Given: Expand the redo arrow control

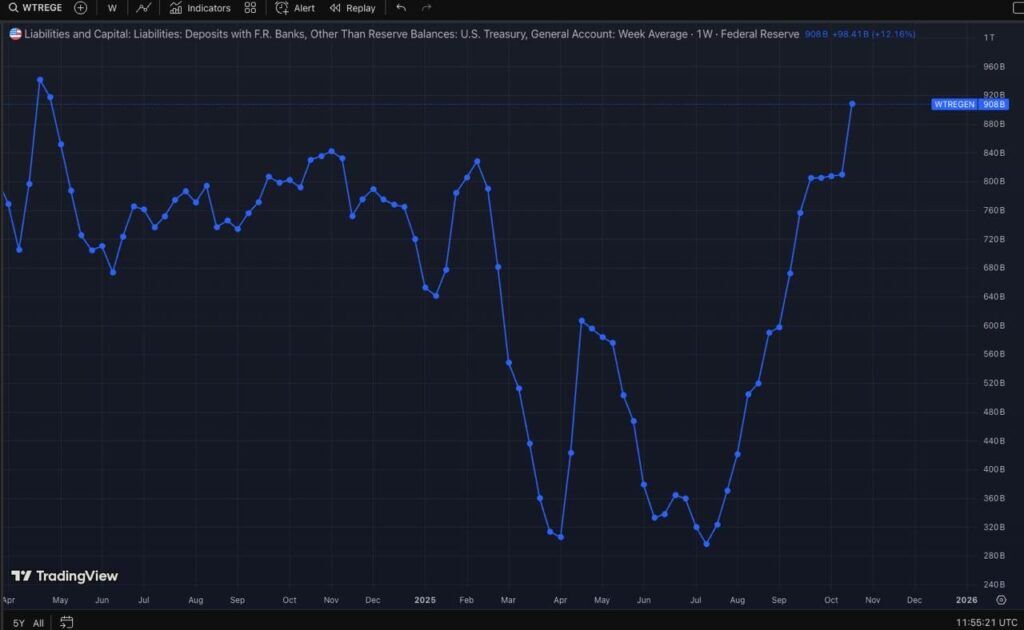Looking at the screenshot, I should (424, 8).
